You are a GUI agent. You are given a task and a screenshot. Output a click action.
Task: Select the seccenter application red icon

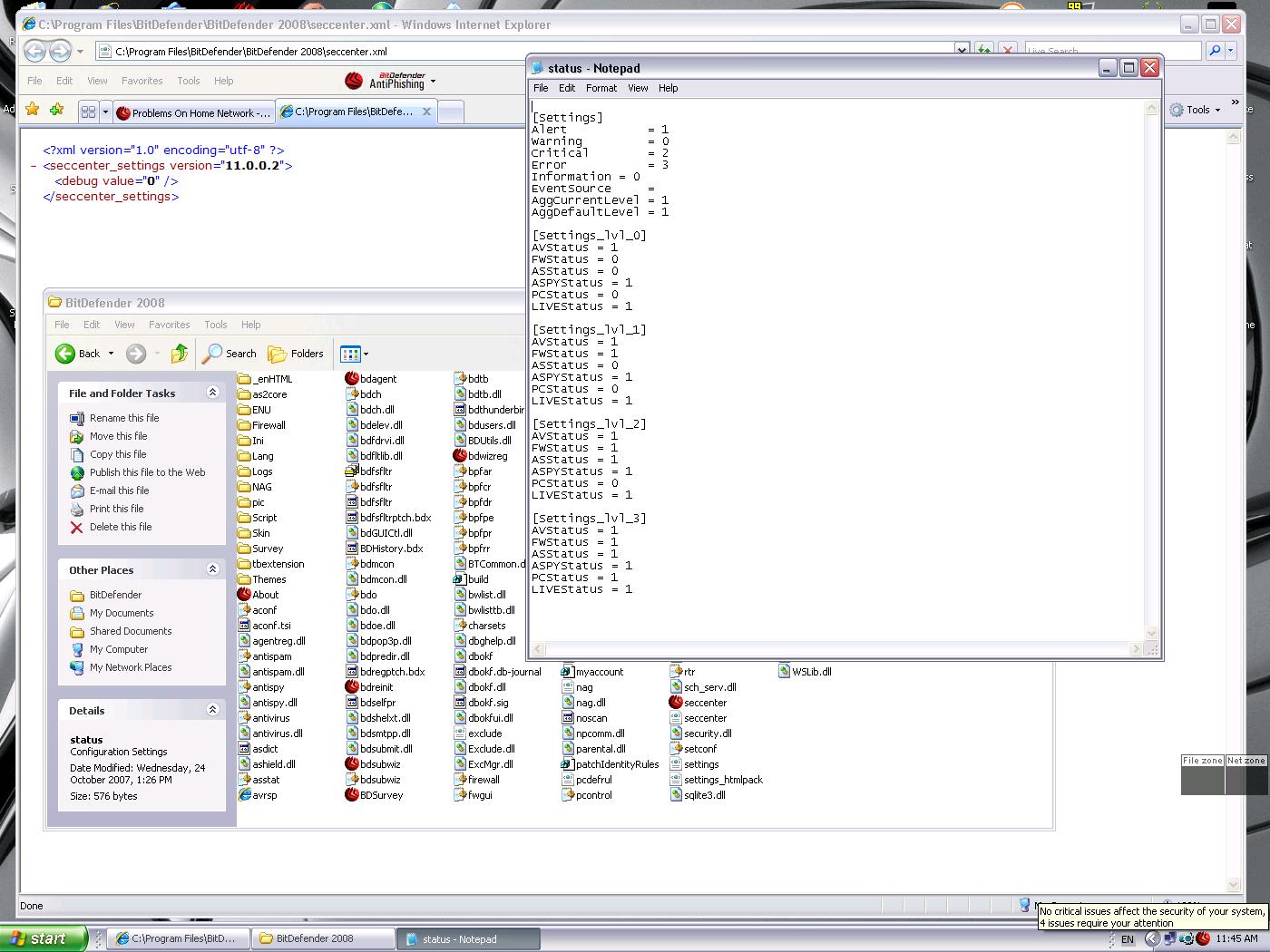676,703
